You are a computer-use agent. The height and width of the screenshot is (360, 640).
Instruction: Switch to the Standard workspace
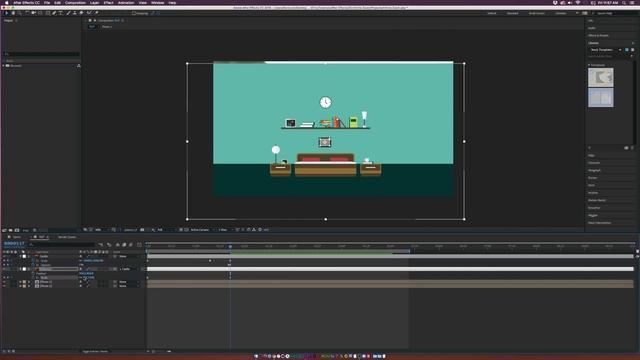(512, 13)
